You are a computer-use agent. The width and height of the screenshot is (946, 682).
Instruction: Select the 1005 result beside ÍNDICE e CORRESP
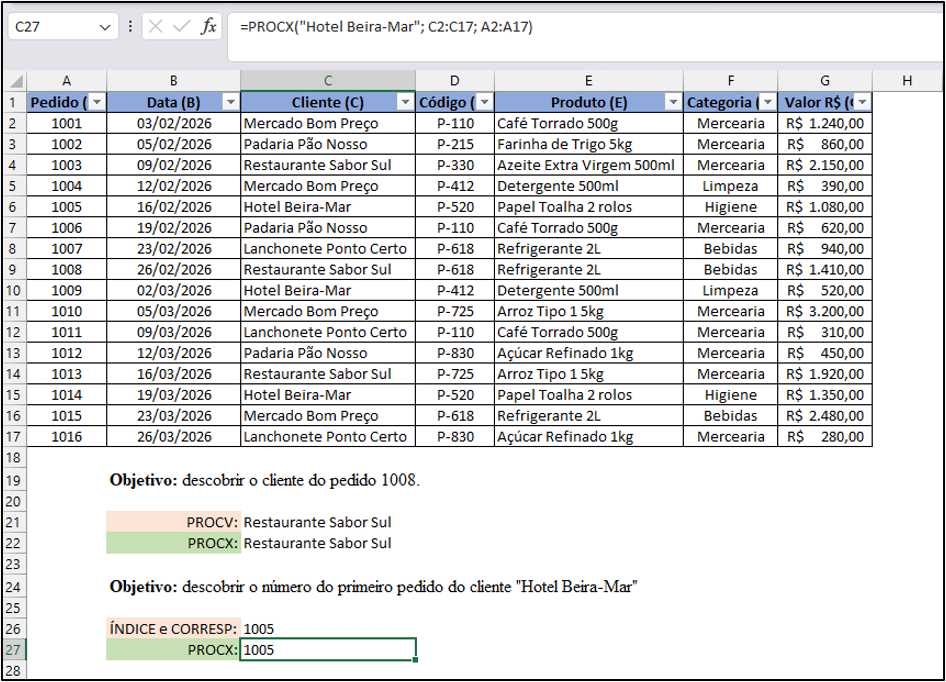pyautogui.click(x=328, y=629)
